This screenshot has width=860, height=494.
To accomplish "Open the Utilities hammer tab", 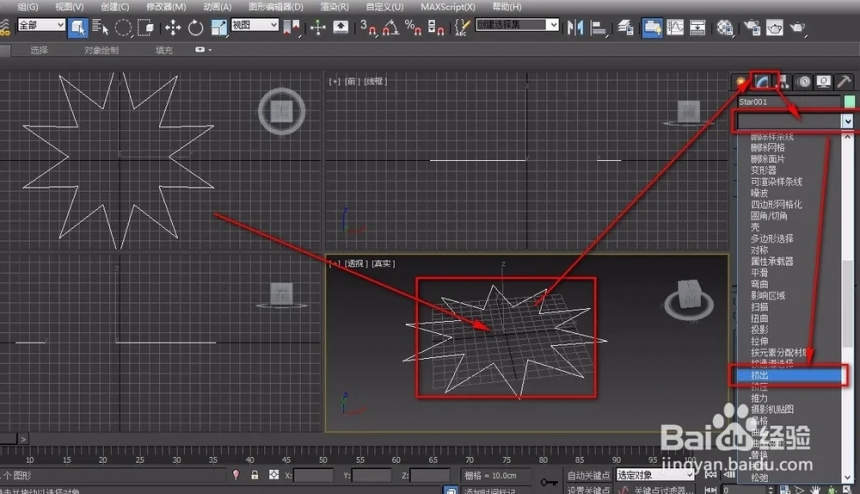I will (844, 82).
